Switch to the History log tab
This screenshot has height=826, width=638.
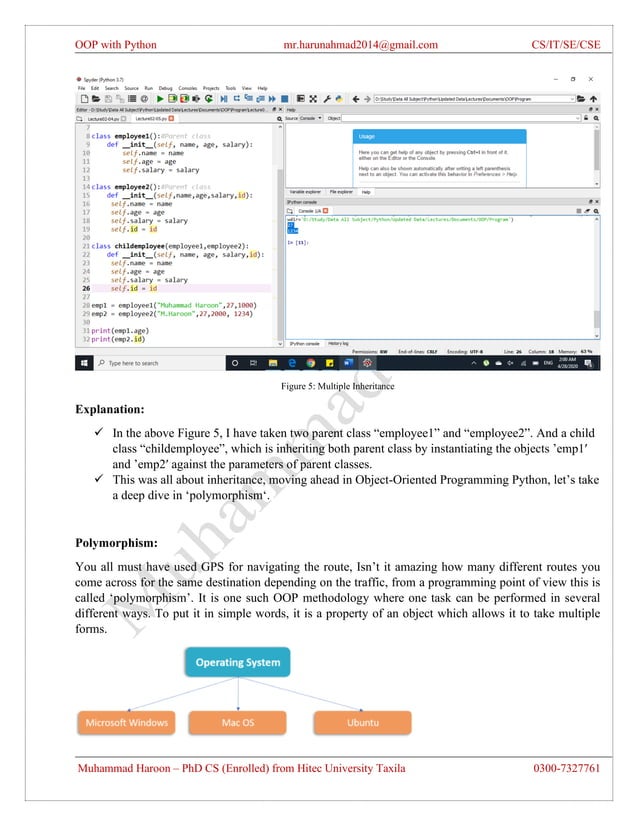[338, 343]
